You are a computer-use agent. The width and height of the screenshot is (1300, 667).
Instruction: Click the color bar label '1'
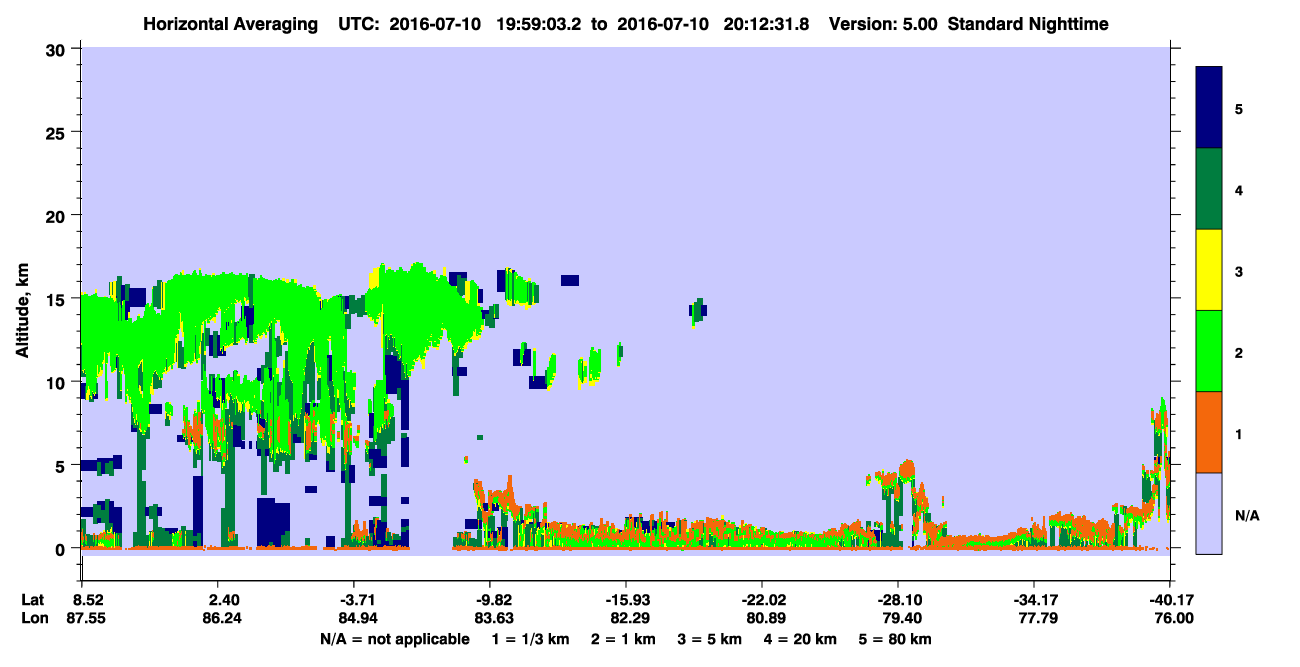pos(1239,434)
